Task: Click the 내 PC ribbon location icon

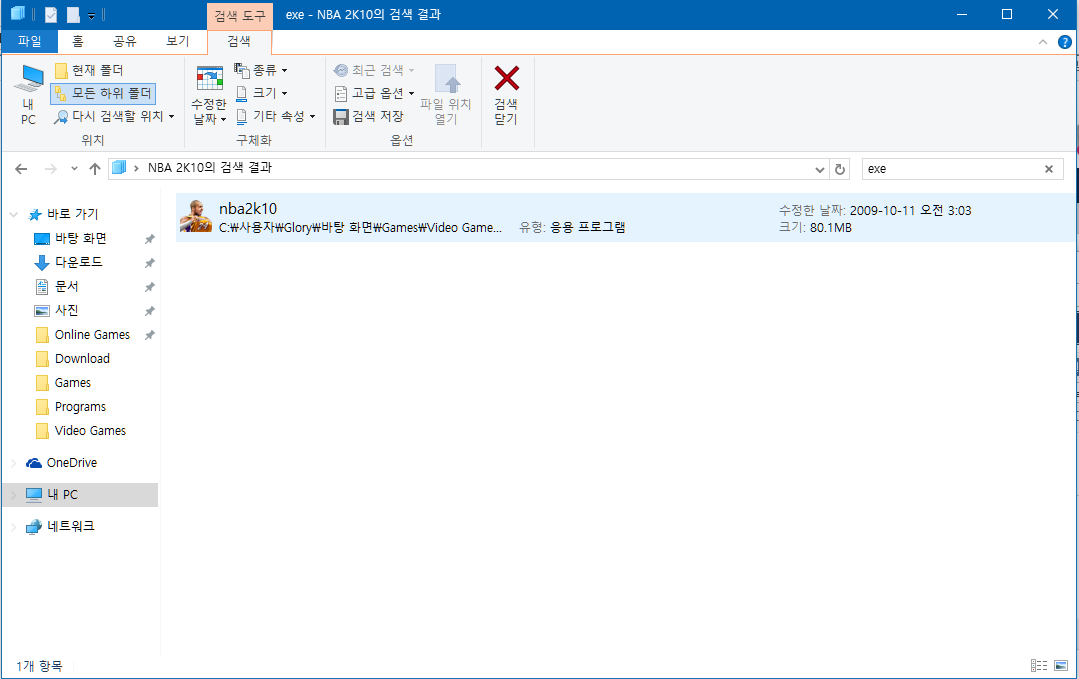Action: coord(28,95)
